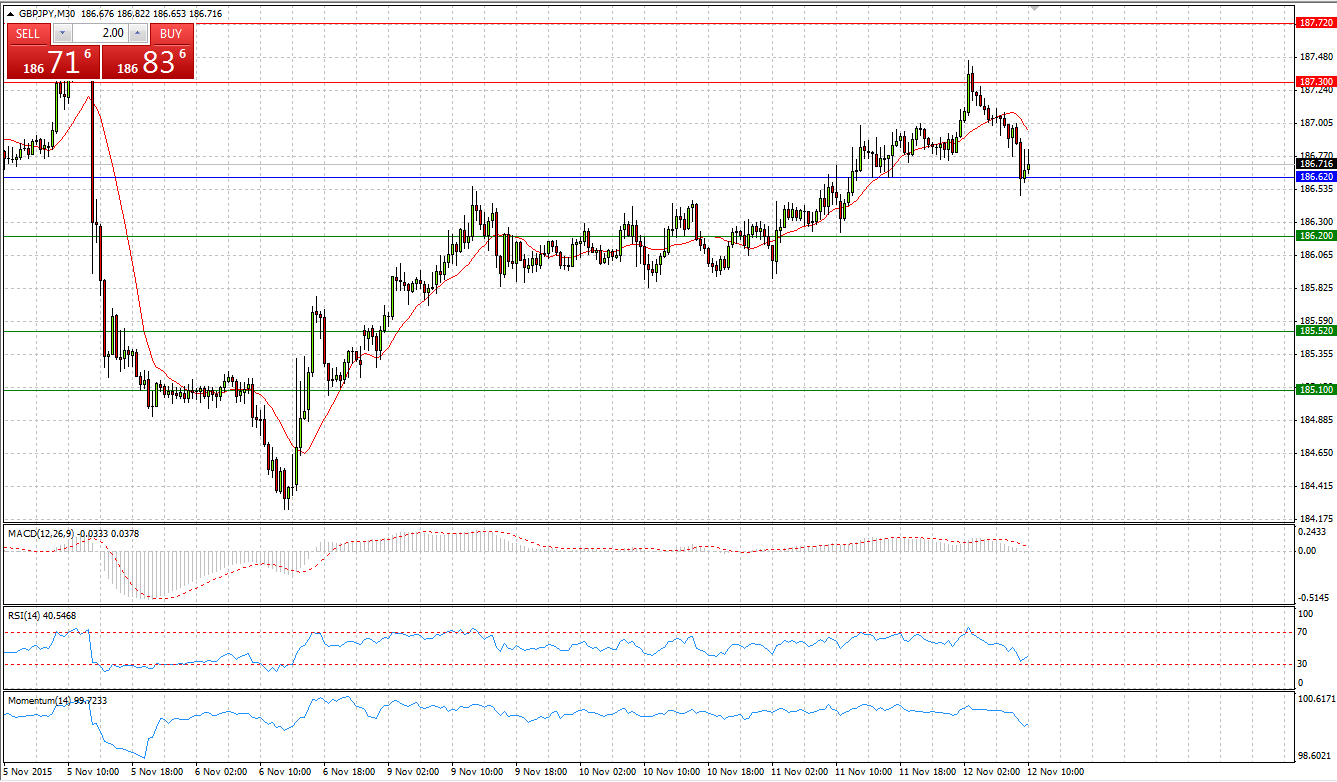This screenshot has height=782, width=1337.
Task: Click the 187.480 price axis value
Action: click(1315, 56)
